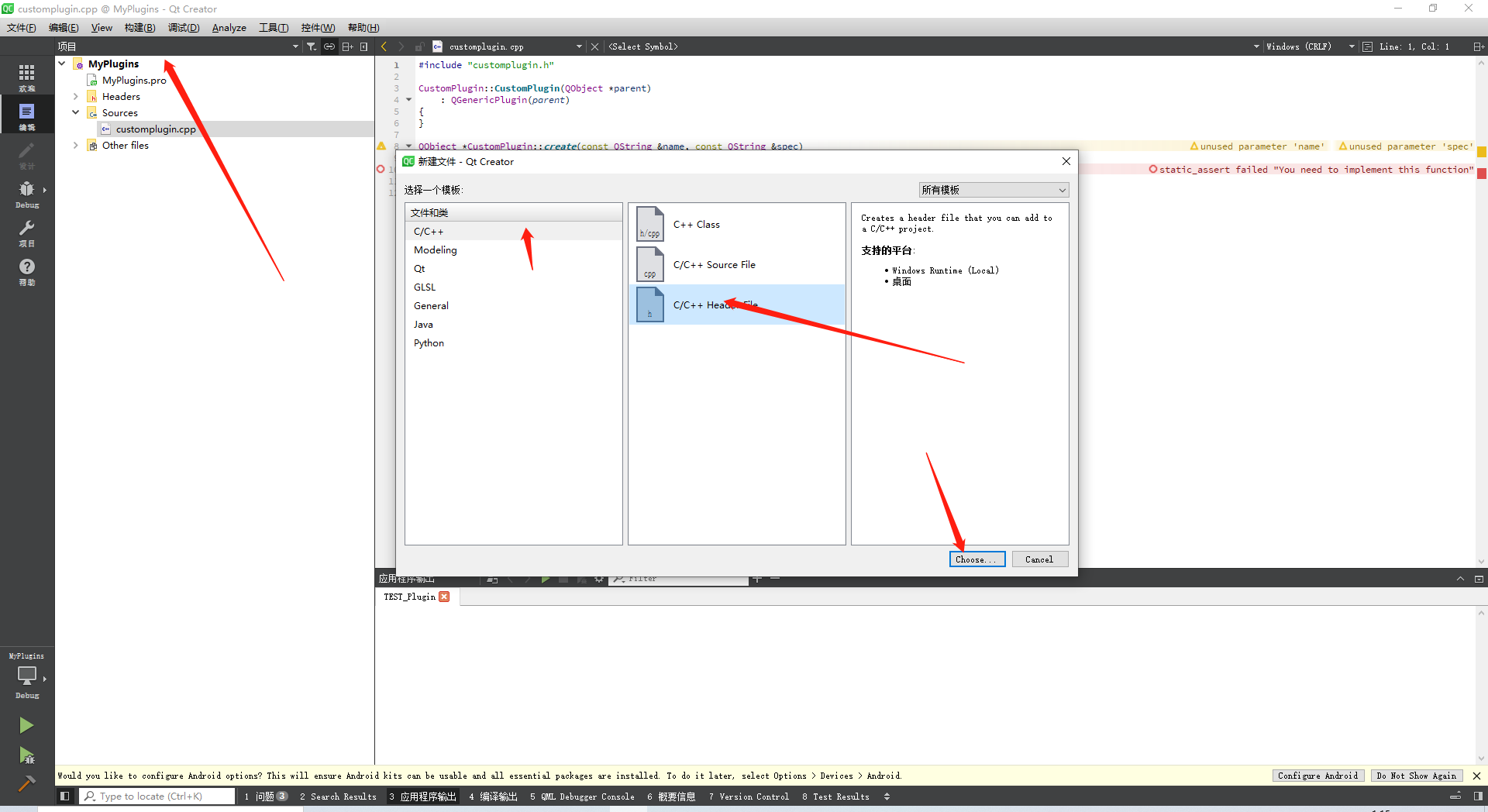Split the project sidebar panel
This screenshot has height=812, width=1488.
pyautogui.click(x=347, y=46)
